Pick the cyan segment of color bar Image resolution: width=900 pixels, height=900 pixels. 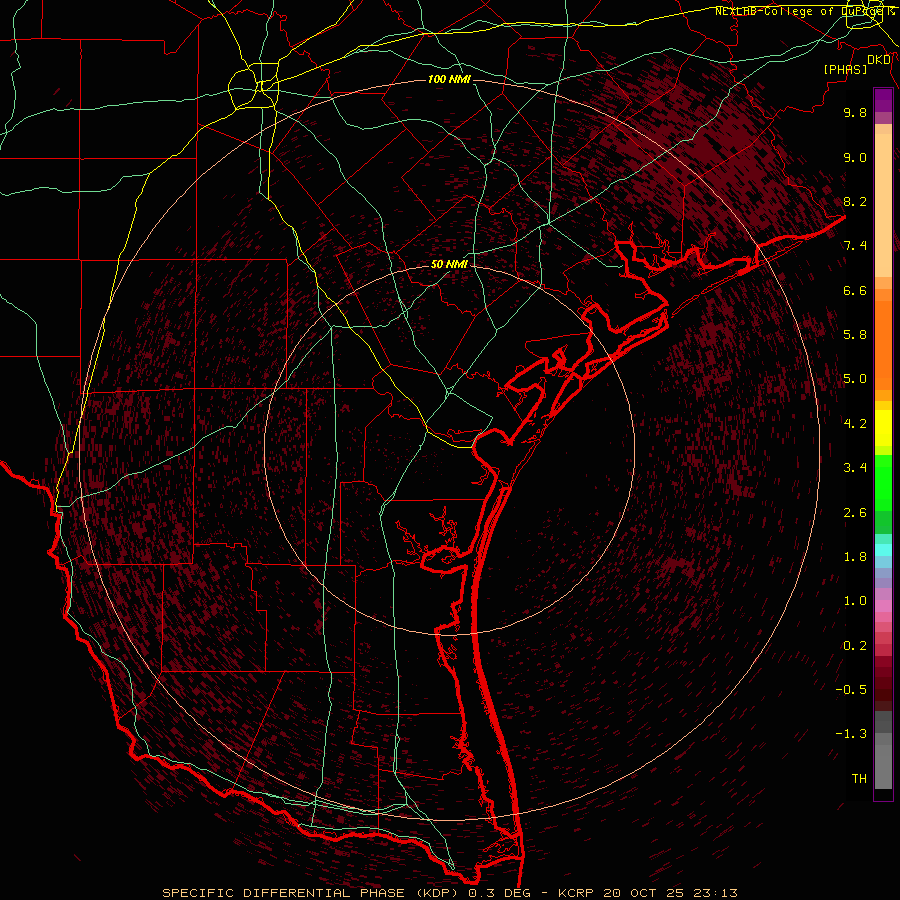[883, 550]
